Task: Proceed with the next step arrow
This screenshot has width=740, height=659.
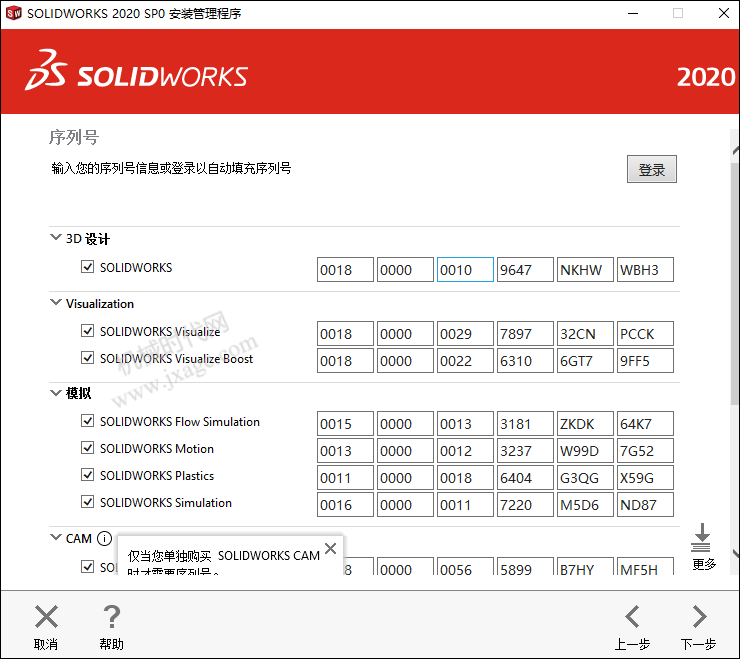Action: click(x=699, y=617)
